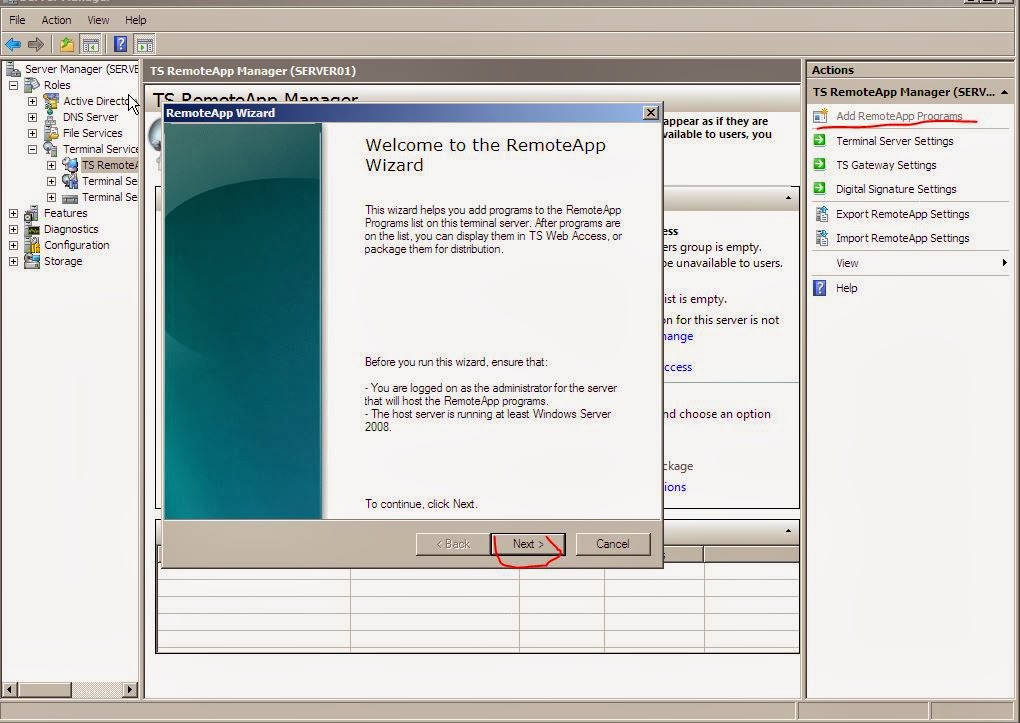Click the Forward arrow toolbar icon
Screen dimensions: 1020x723
[x=36, y=44]
